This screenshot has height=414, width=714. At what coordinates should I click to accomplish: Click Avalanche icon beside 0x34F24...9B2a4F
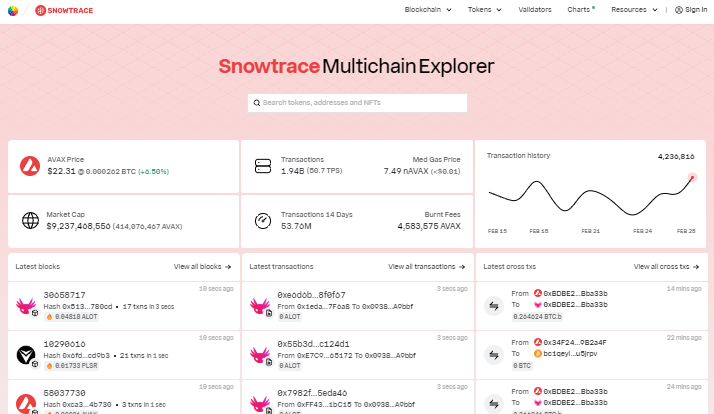[538, 342]
